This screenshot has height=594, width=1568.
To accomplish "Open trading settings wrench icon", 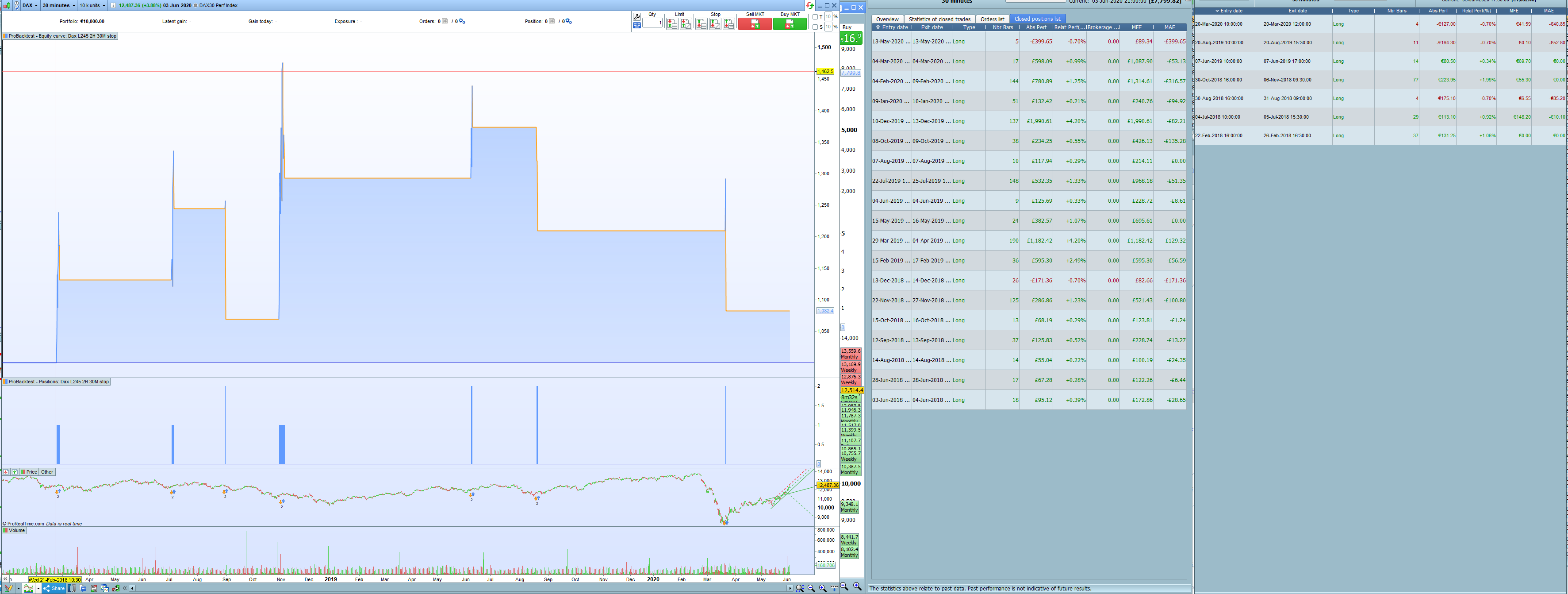I will [636, 16].
